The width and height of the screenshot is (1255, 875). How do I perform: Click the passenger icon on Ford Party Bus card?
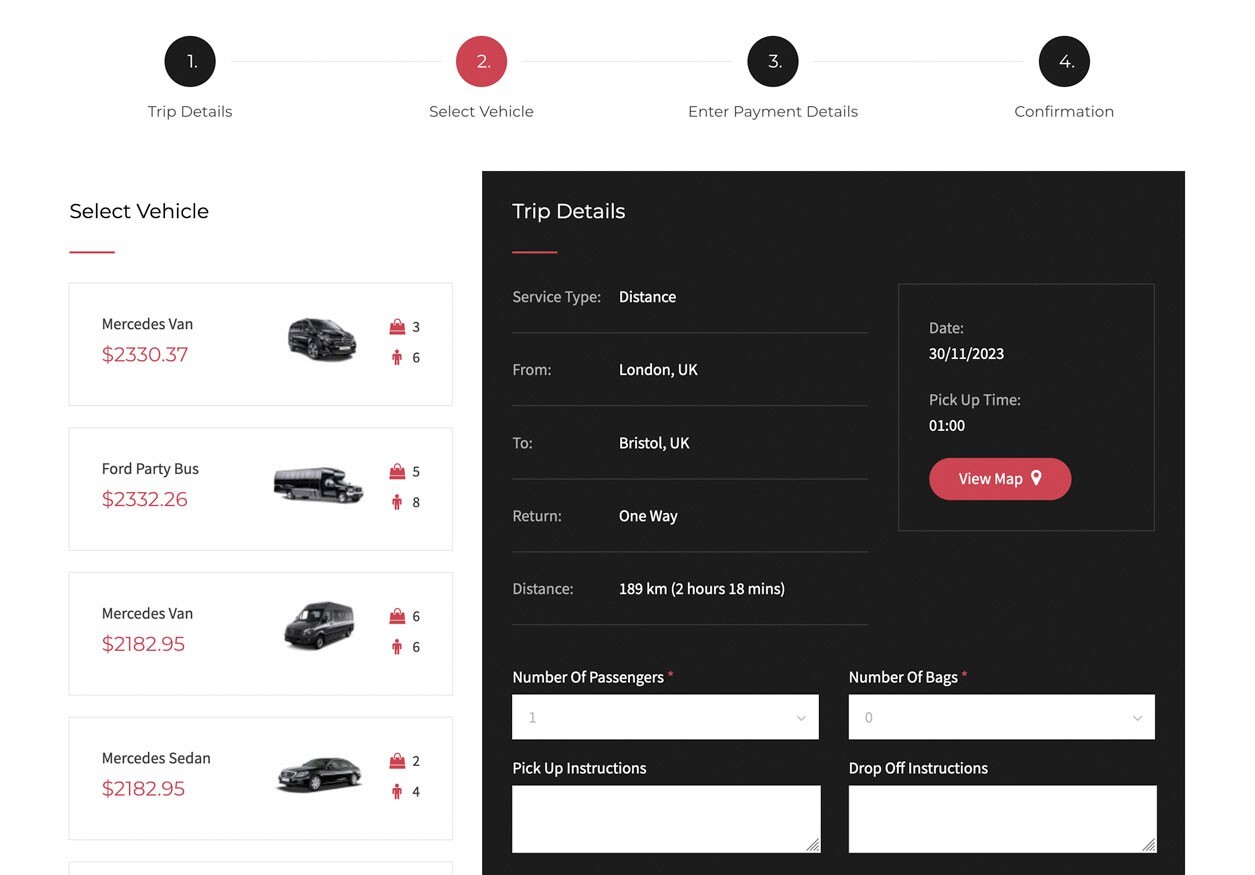point(397,502)
